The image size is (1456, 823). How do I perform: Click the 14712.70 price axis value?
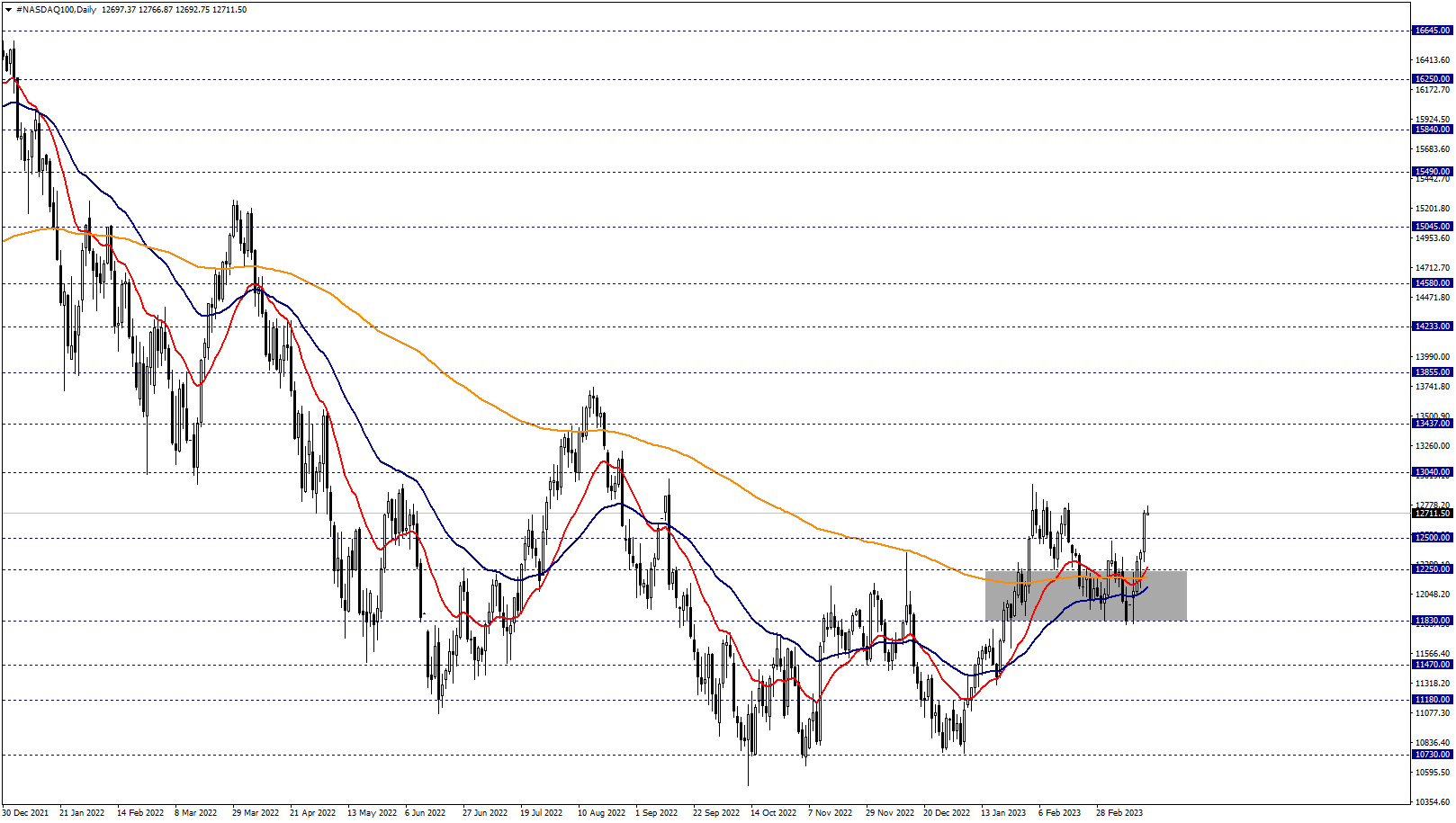(1433, 268)
